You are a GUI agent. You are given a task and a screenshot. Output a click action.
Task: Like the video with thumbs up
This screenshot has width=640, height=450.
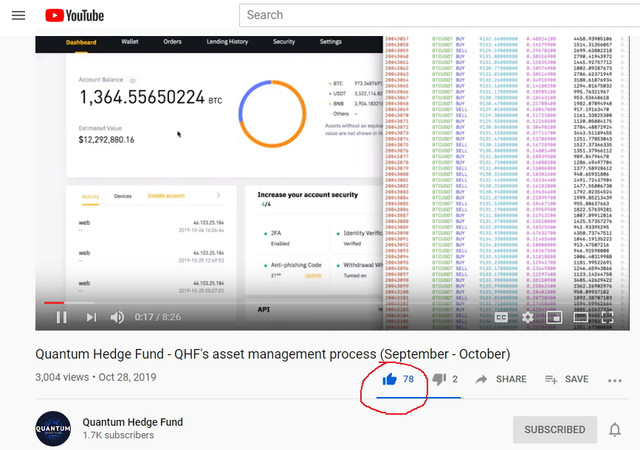389,379
